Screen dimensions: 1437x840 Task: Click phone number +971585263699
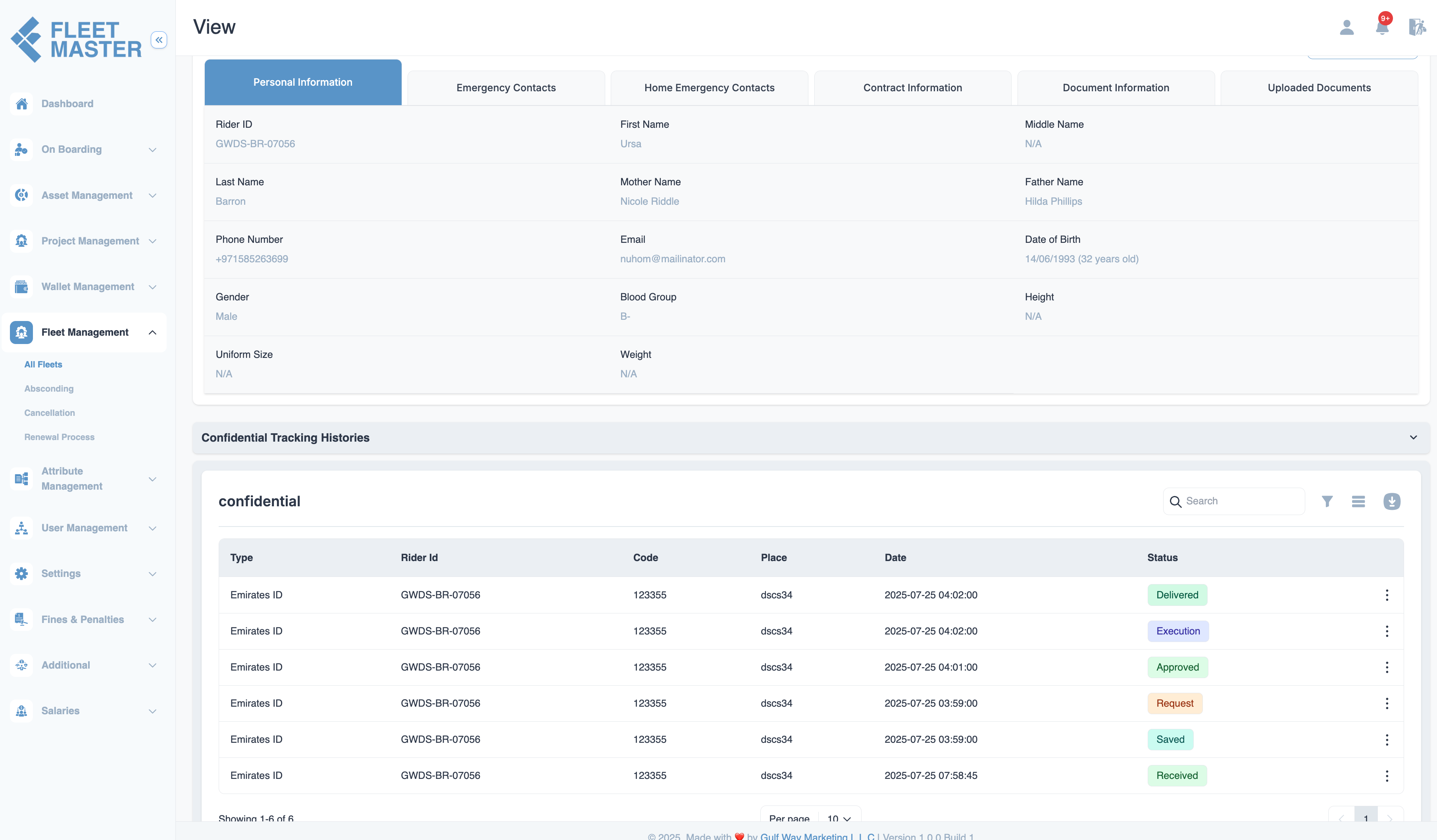pyautogui.click(x=252, y=259)
